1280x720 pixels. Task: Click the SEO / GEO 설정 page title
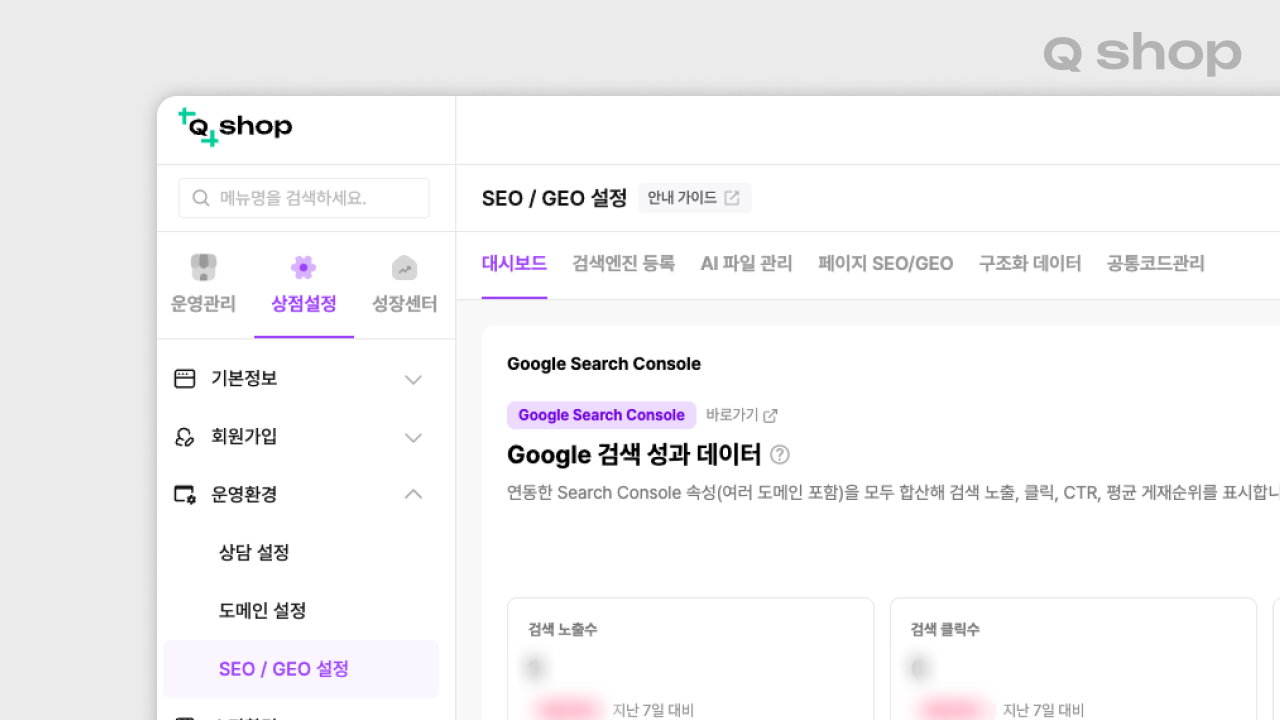(x=554, y=198)
